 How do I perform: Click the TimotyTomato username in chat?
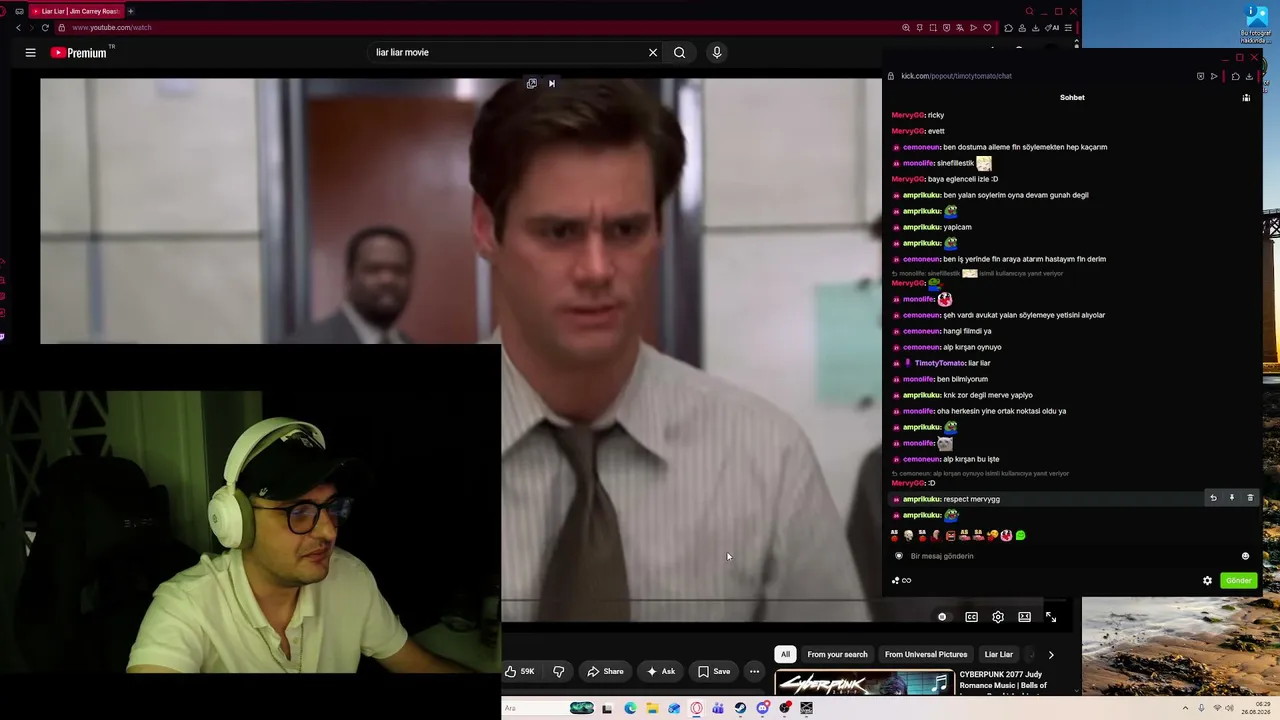tap(939, 363)
